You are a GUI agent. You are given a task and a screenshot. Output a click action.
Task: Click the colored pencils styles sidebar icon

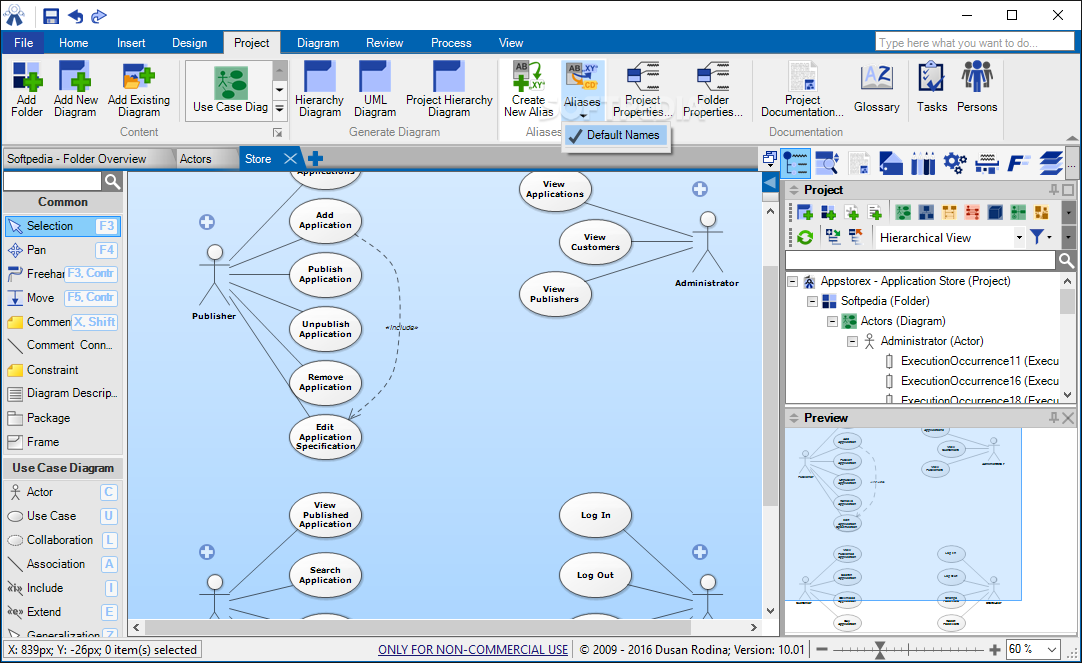pyautogui.click(x=923, y=164)
